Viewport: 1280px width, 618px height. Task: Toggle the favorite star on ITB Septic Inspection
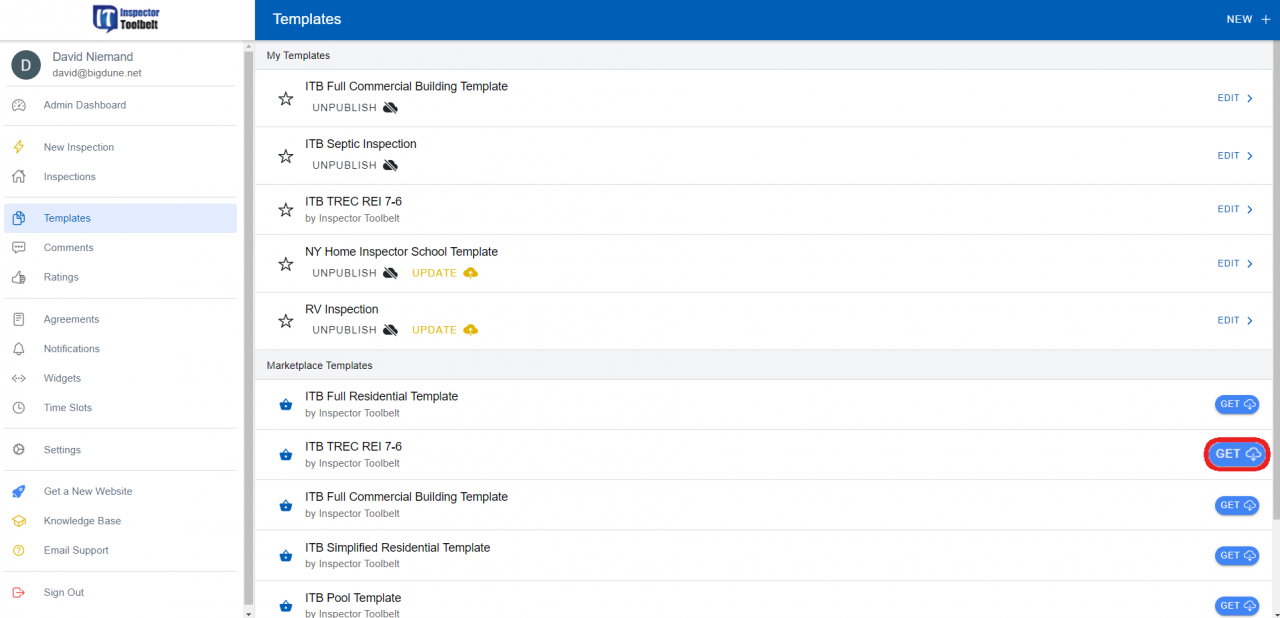pos(285,155)
